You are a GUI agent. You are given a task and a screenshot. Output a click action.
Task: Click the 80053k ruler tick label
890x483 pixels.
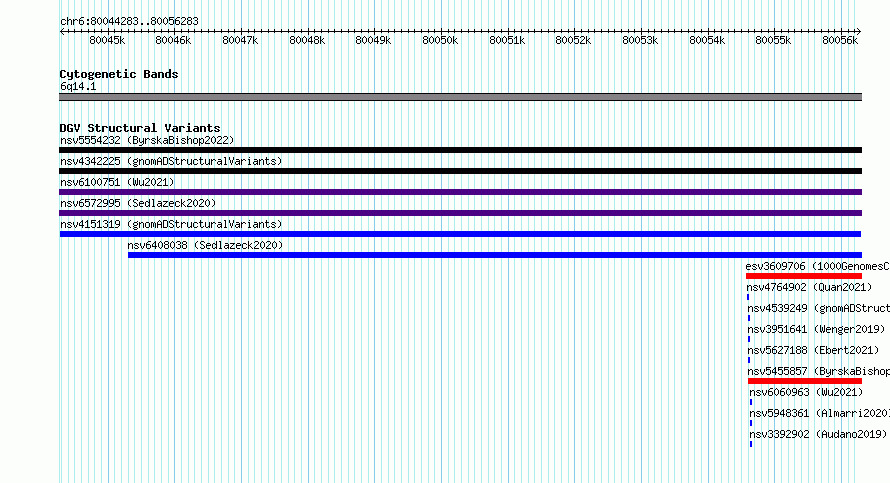pos(640,40)
